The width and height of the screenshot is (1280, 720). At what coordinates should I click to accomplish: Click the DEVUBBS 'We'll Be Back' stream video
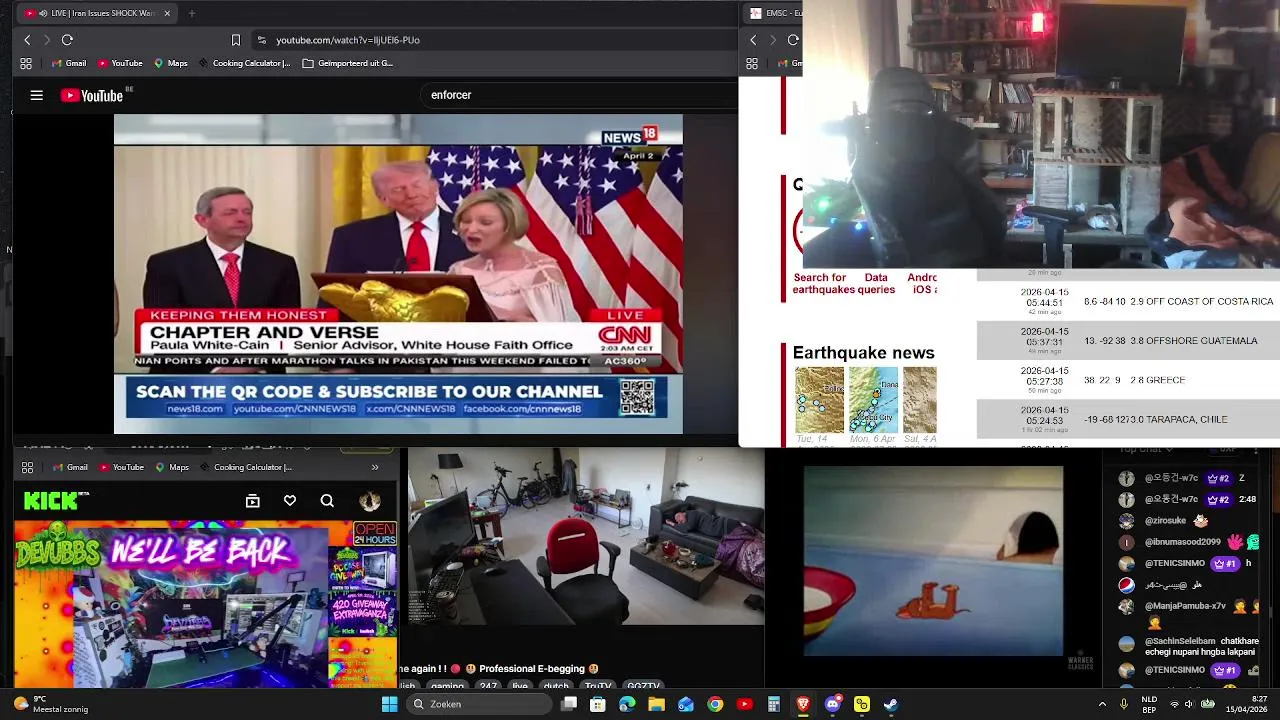206,604
